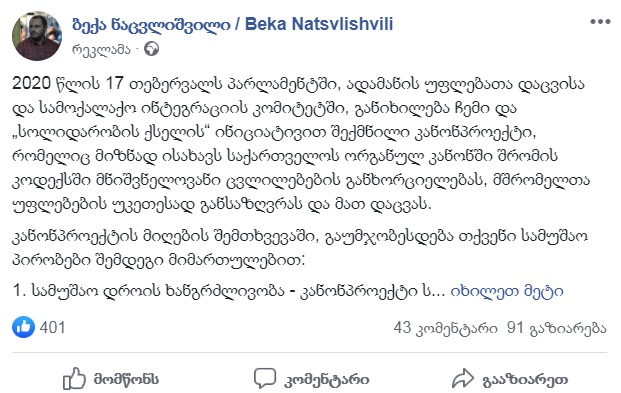Click the კომენტარი comment button label
Viewport: 621px width, 393px height.
coord(327,380)
